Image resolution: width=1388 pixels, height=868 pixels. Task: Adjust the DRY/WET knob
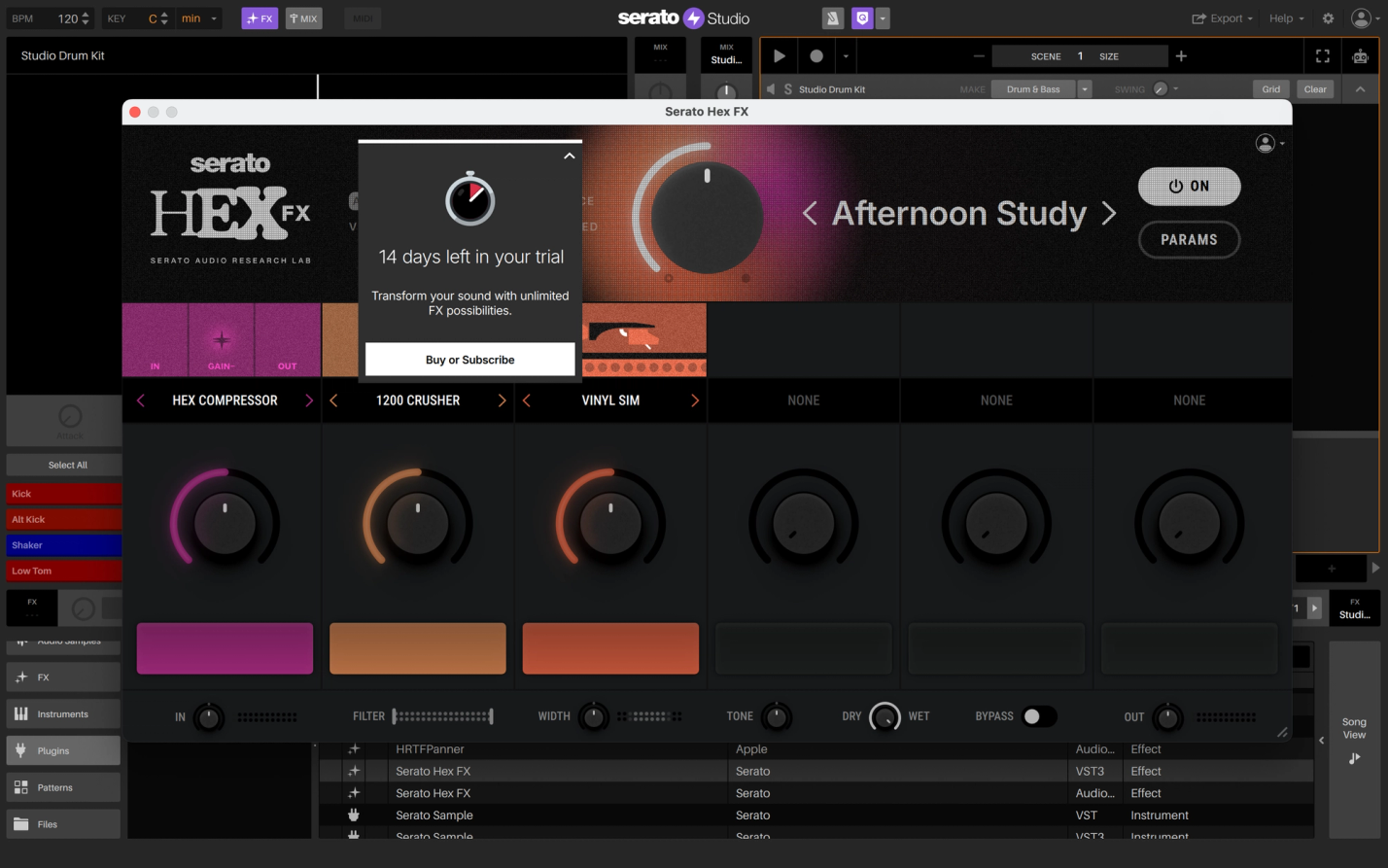click(885, 716)
